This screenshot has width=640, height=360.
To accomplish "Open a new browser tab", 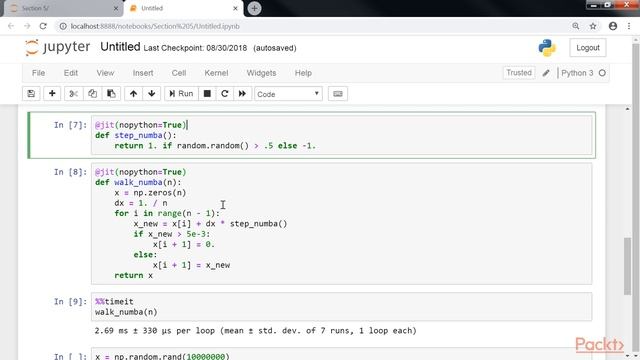I will (254, 8).
